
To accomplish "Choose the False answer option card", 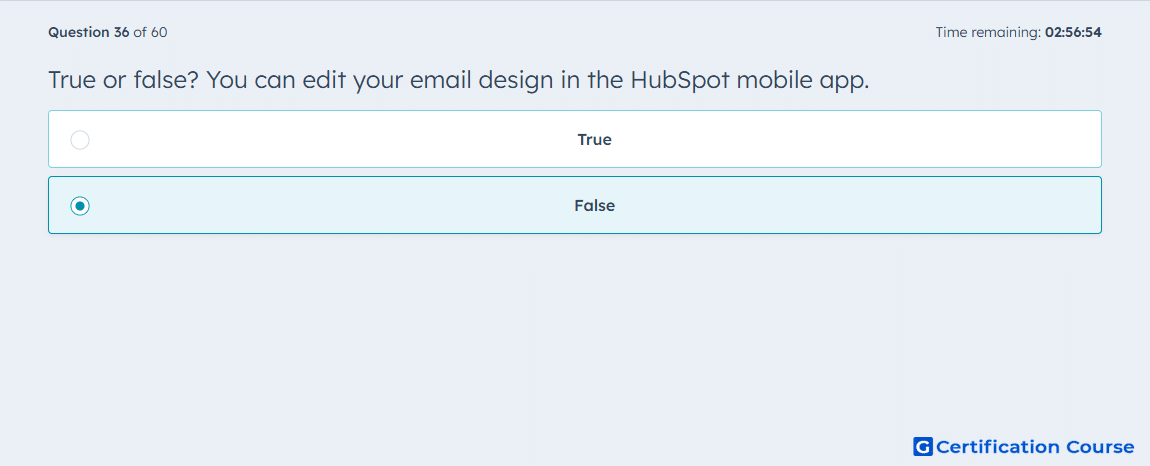I will pos(575,205).
